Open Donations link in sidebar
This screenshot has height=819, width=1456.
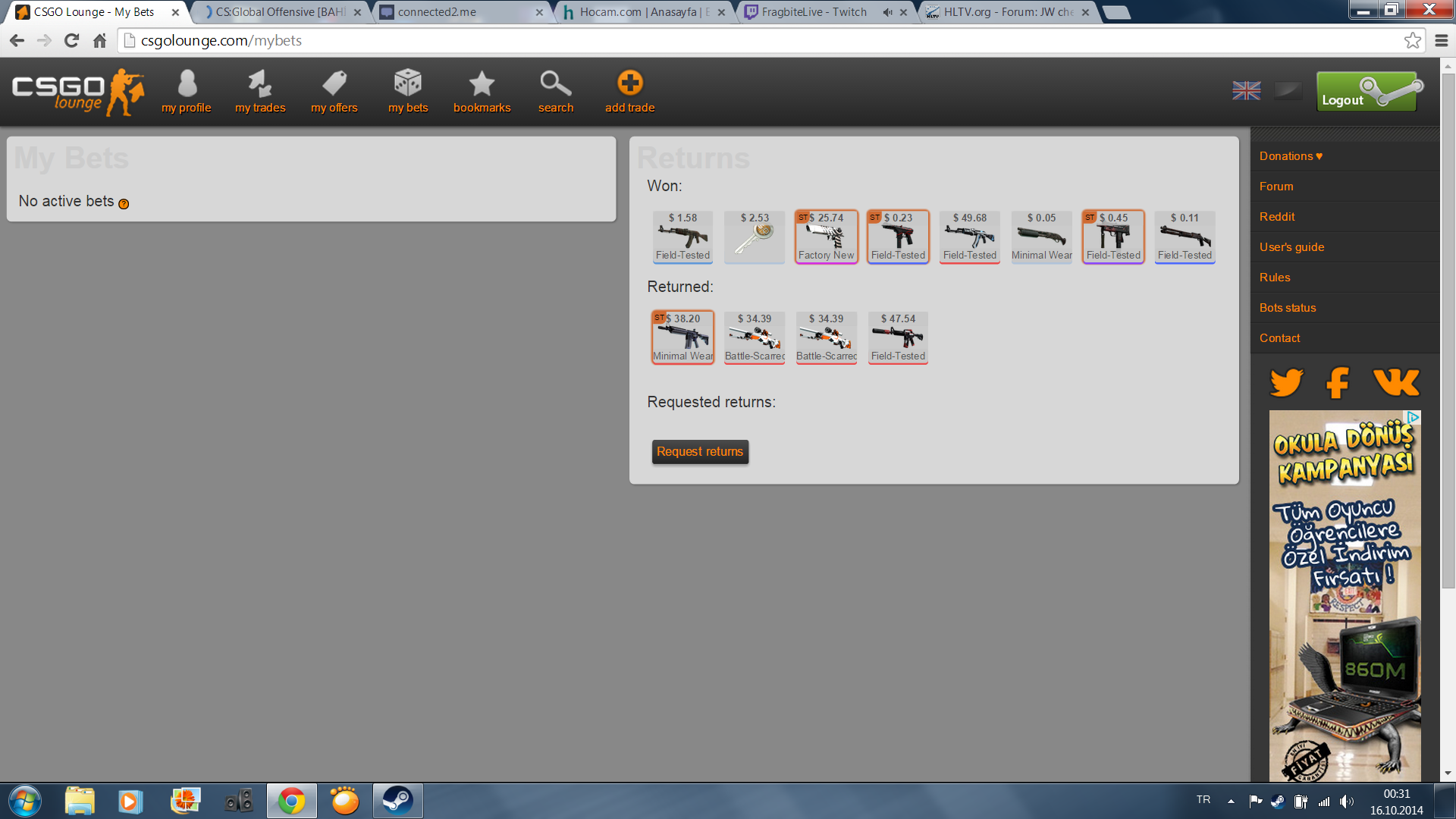[1291, 156]
